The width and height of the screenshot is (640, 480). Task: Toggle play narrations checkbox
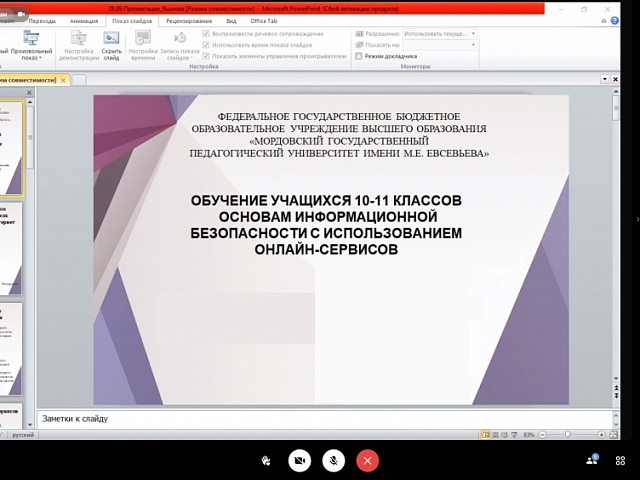pyautogui.click(x=206, y=33)
